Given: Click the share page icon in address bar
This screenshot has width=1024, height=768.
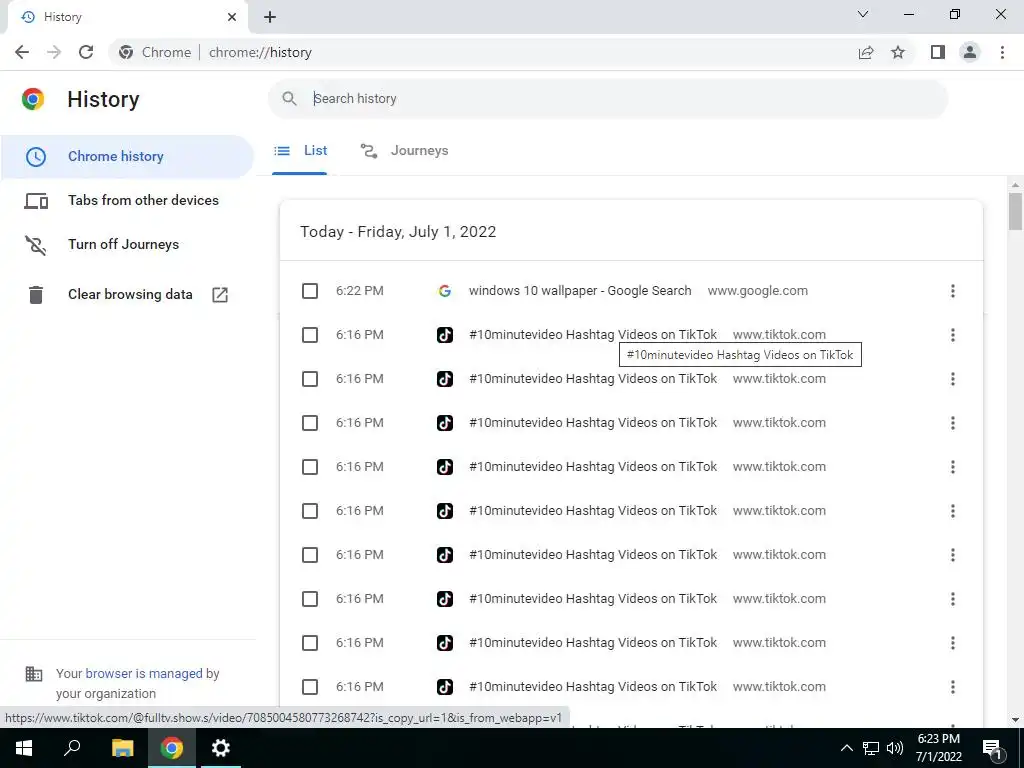Looking at the screenshot, I should click(866, 52).
